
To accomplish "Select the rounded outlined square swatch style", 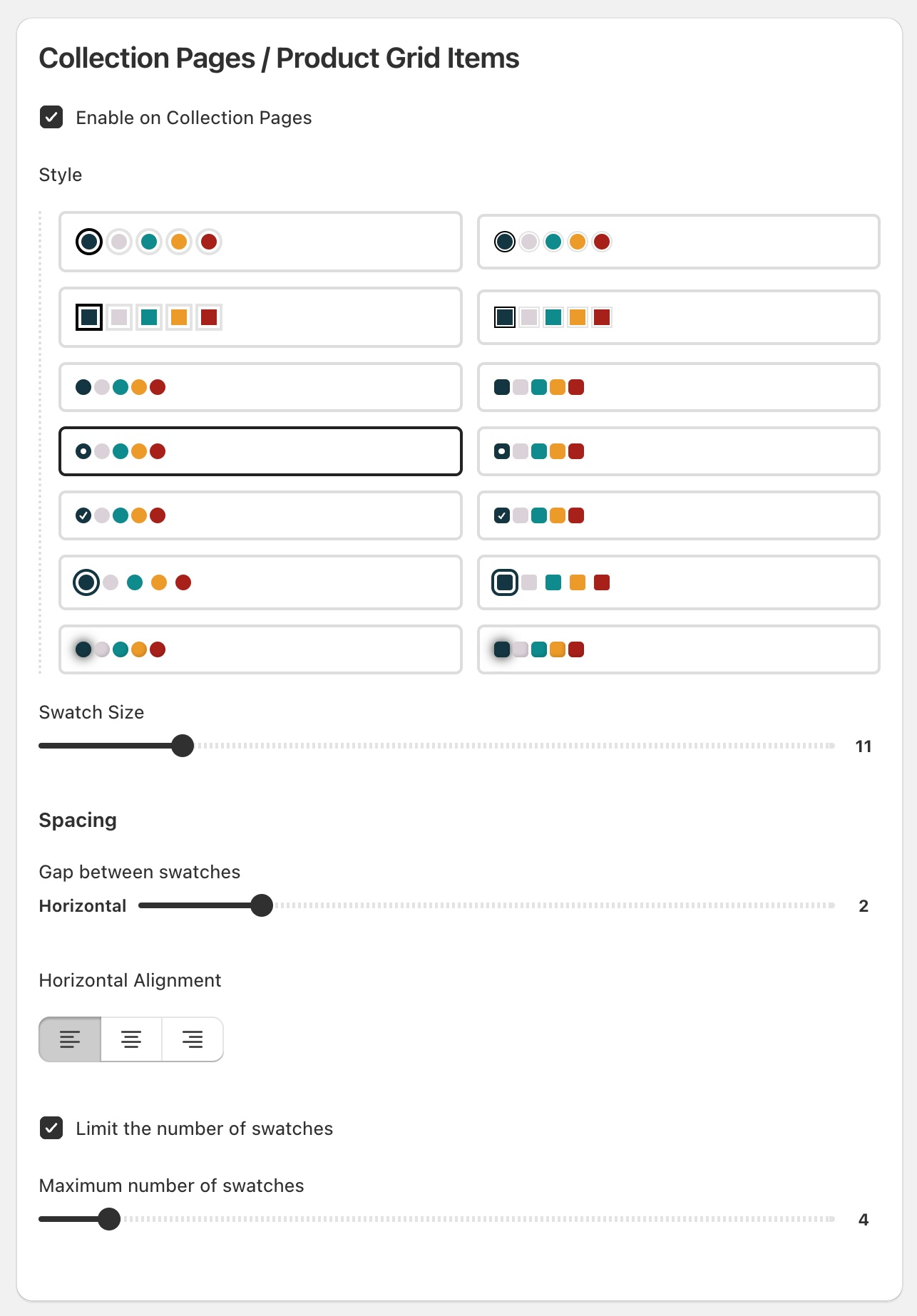I will click(x=677, y=582).
